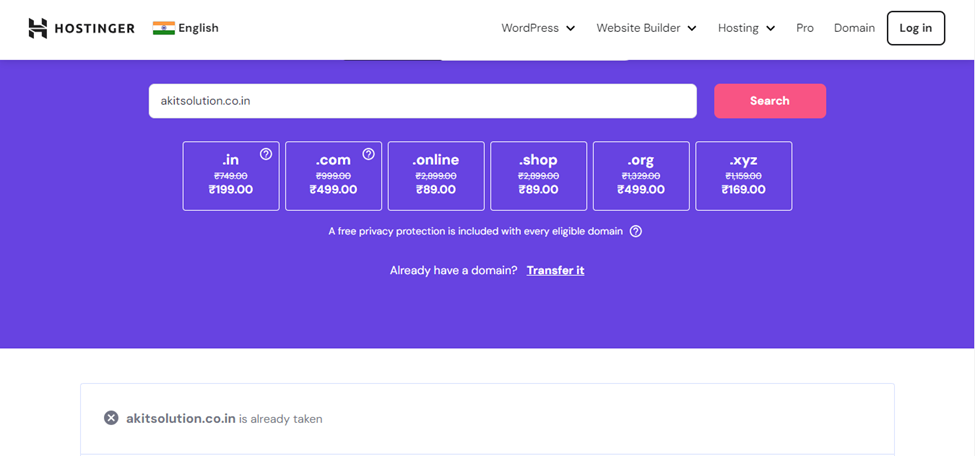This screenshot has height=456, width=975.
Task: Open the English language selector
Action: [186, 28]
